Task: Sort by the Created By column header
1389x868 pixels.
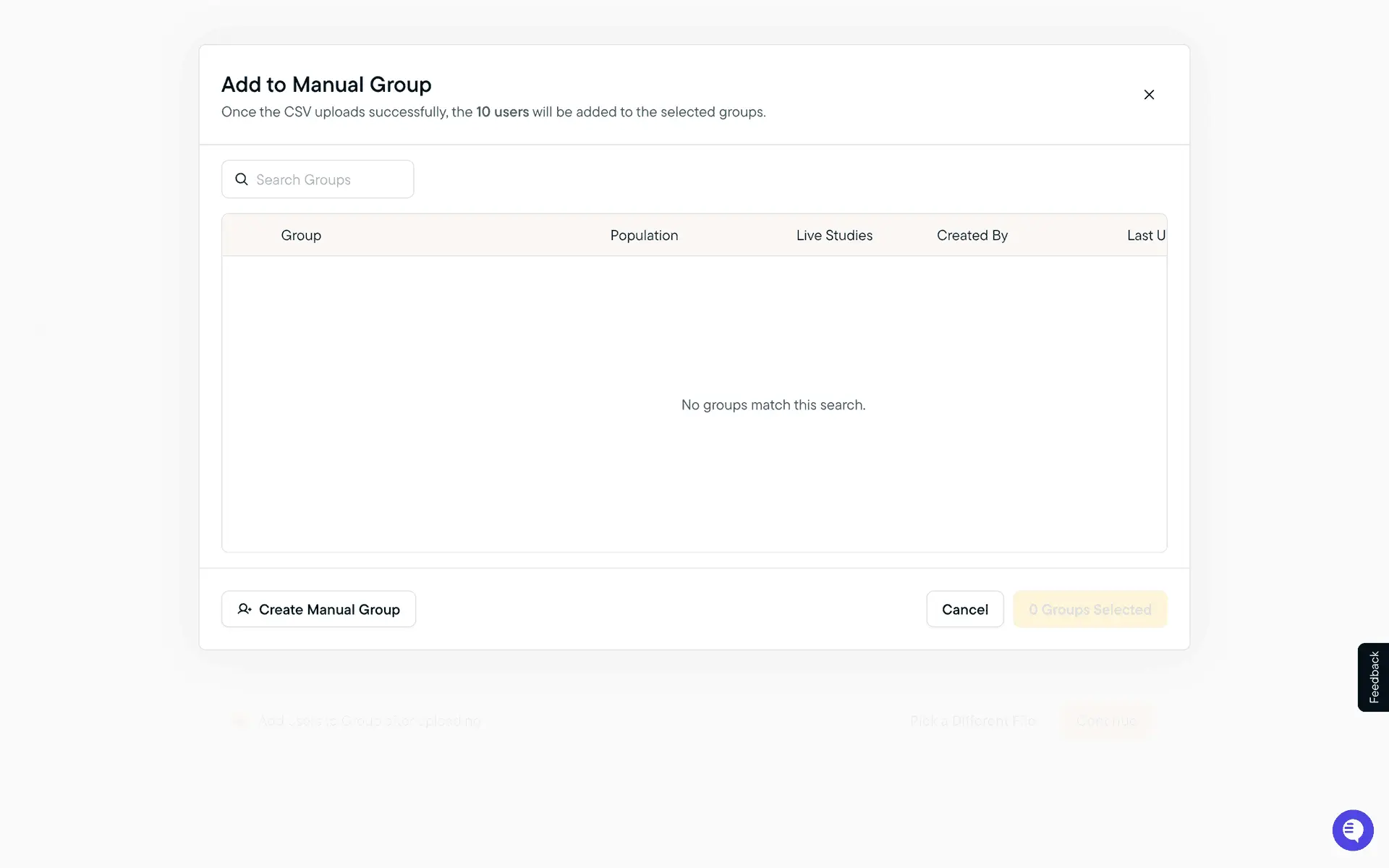Action: click(972, 235)
